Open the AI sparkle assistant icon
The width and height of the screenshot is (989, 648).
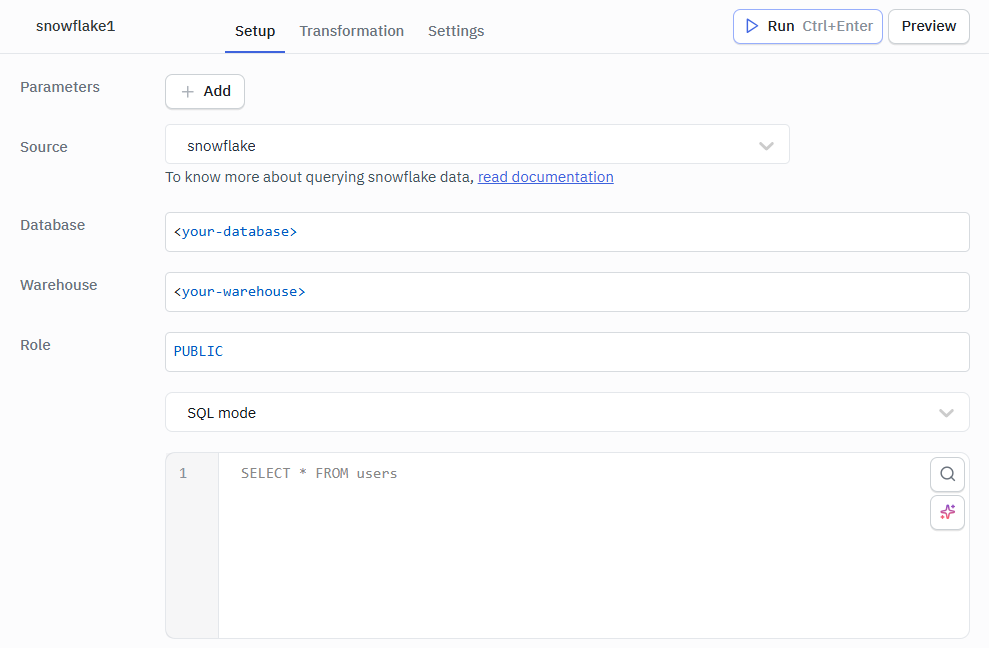tap(947, 512)
